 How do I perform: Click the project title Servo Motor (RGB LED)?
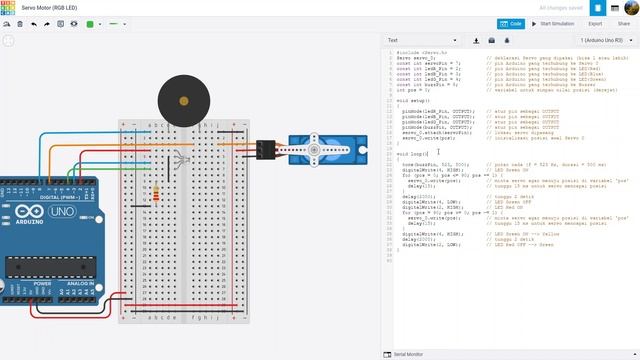49,8
